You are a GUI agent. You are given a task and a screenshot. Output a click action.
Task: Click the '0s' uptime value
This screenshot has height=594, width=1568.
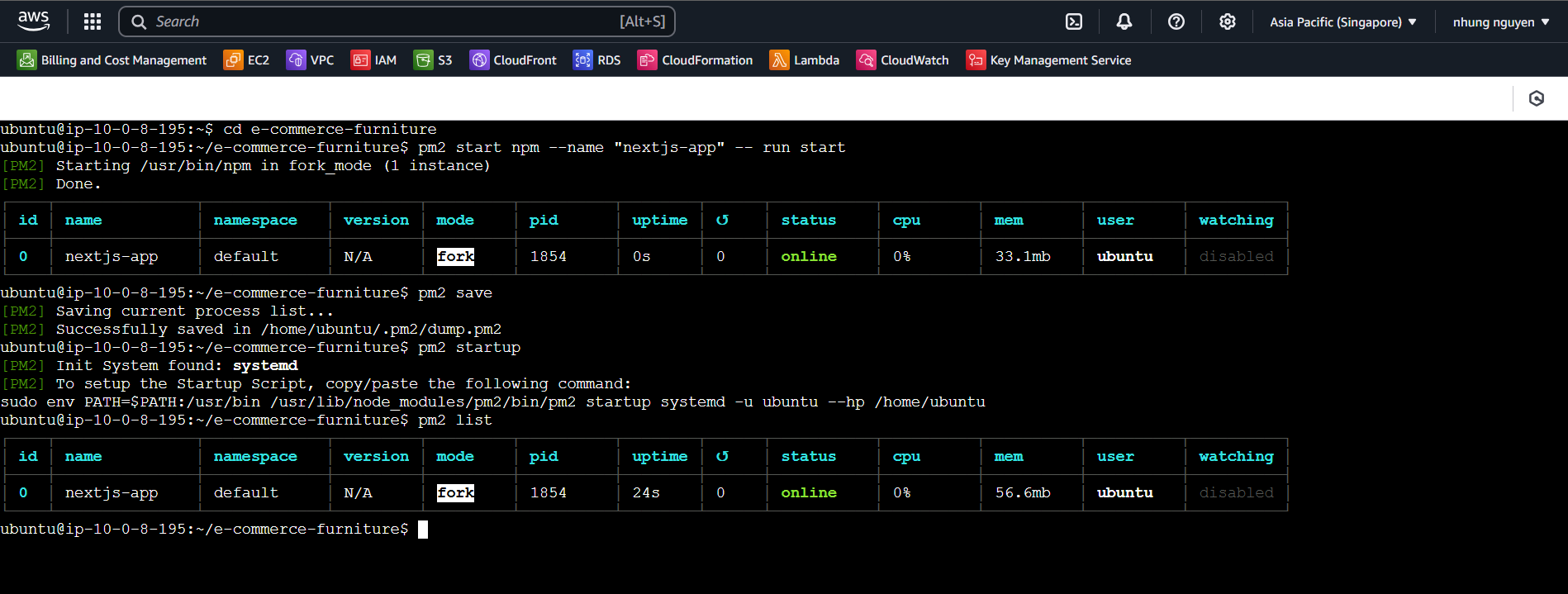(642, 257)
